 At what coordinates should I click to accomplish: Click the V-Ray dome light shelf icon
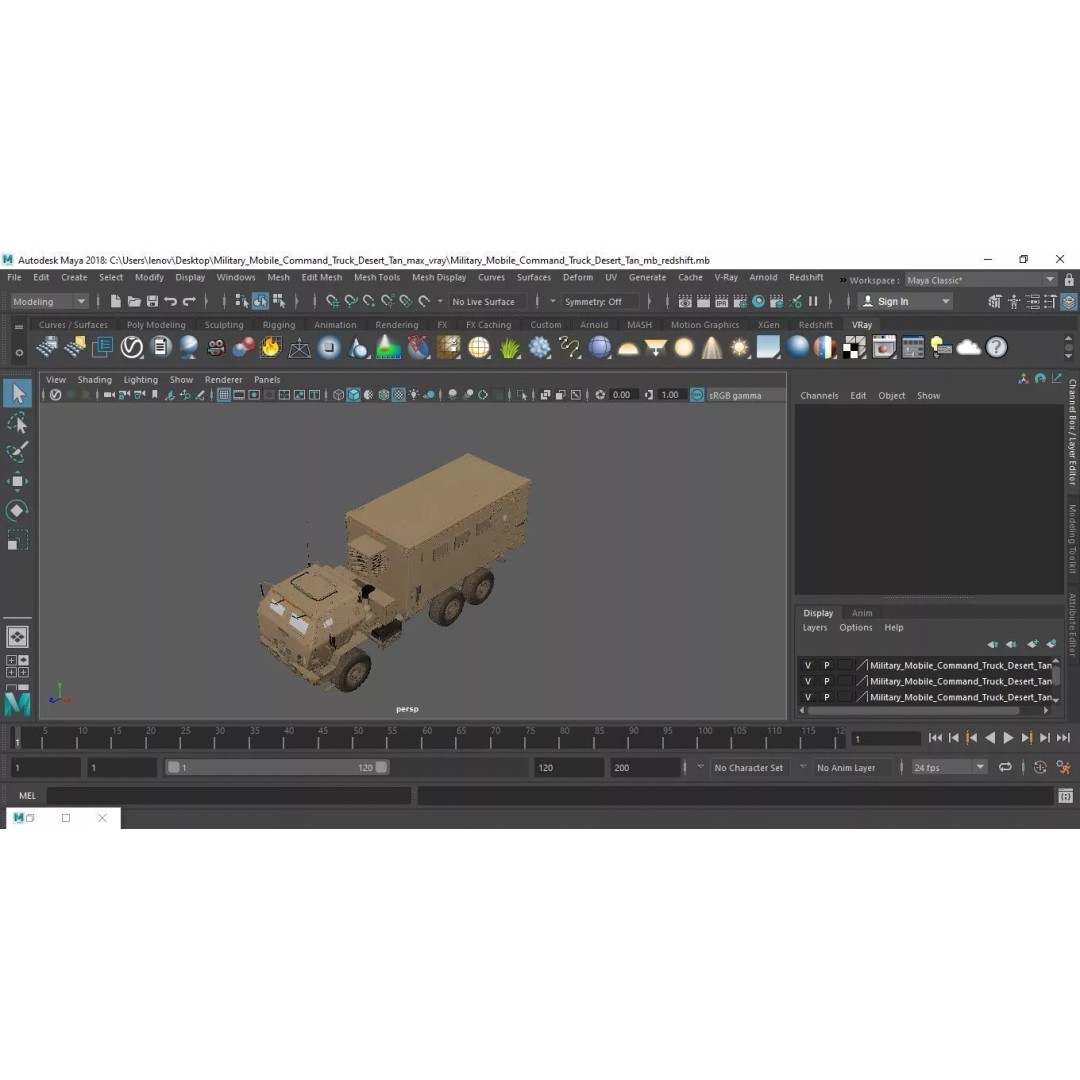[x=627, y=348]
